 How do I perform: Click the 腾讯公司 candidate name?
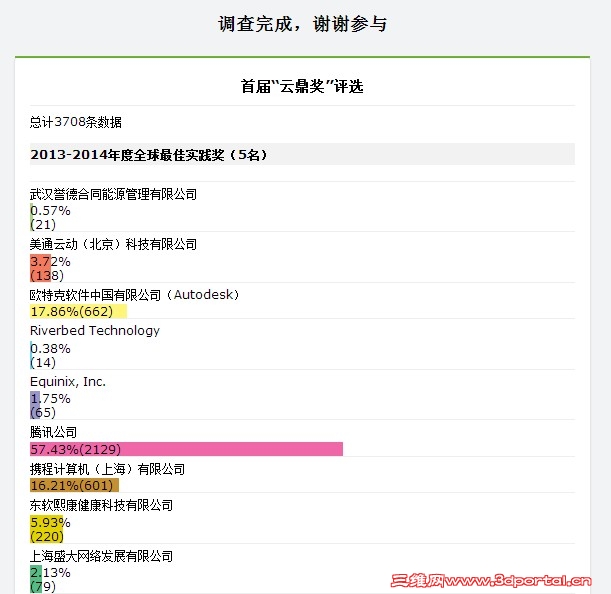click(53, 432)
